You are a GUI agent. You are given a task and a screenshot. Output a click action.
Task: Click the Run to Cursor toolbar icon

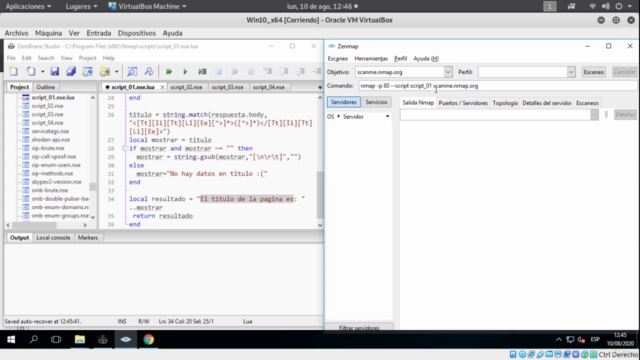point(202,72)
